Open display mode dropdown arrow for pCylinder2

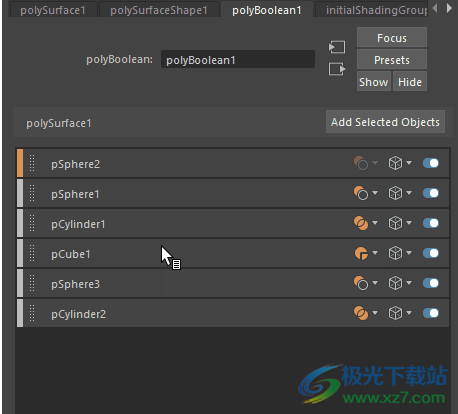click(x=409, y=313)
